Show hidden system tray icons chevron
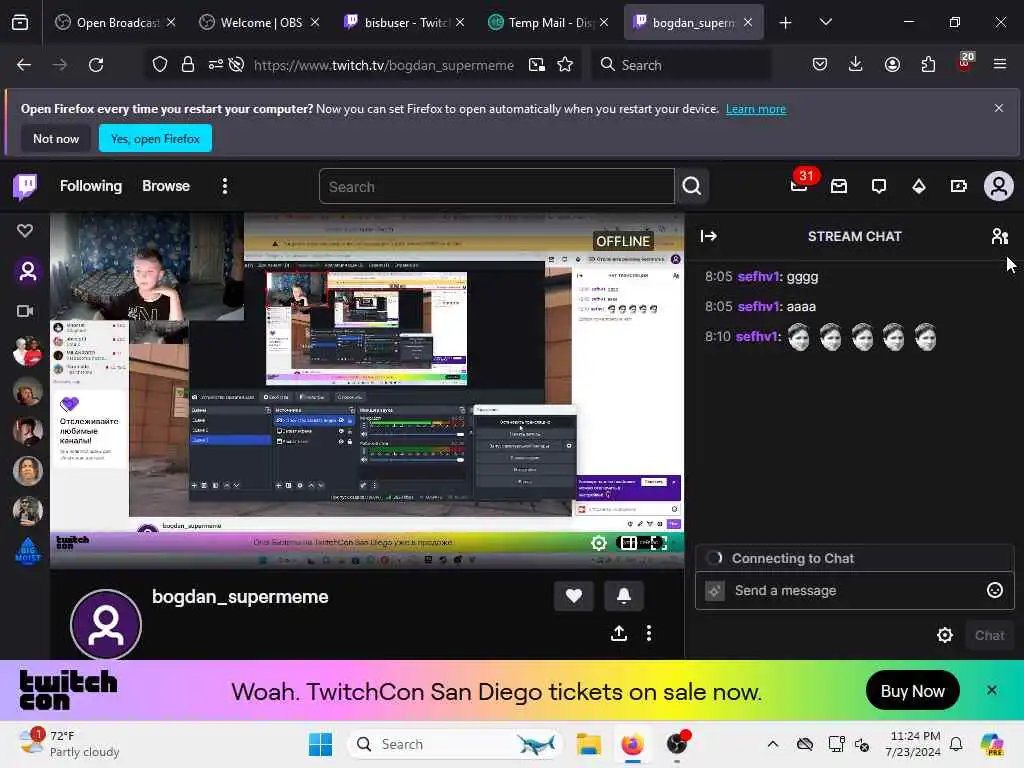The height and width of the screenshot is (768, 1024). [773, 744]
